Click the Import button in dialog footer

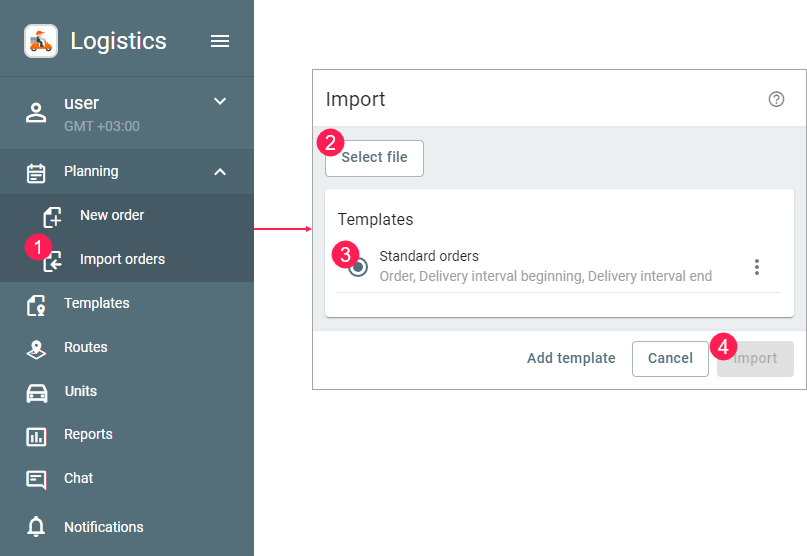(x=755, y=359)
